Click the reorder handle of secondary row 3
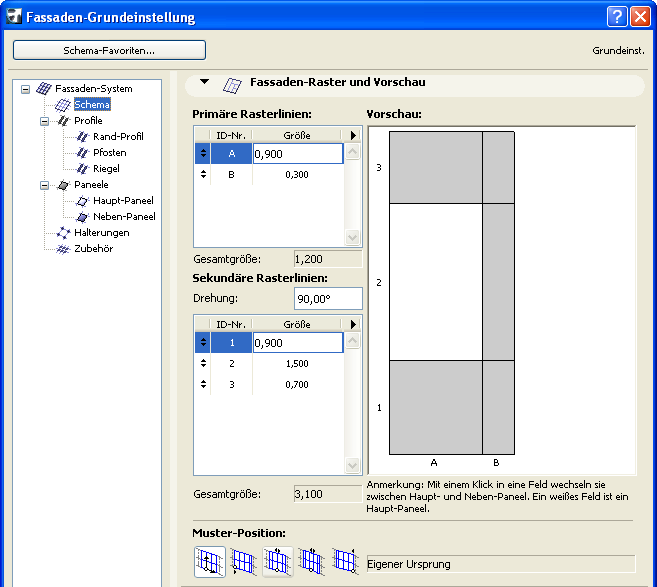Screen dimensions: 657x587 pyautogui.click(x=203, y=384)
